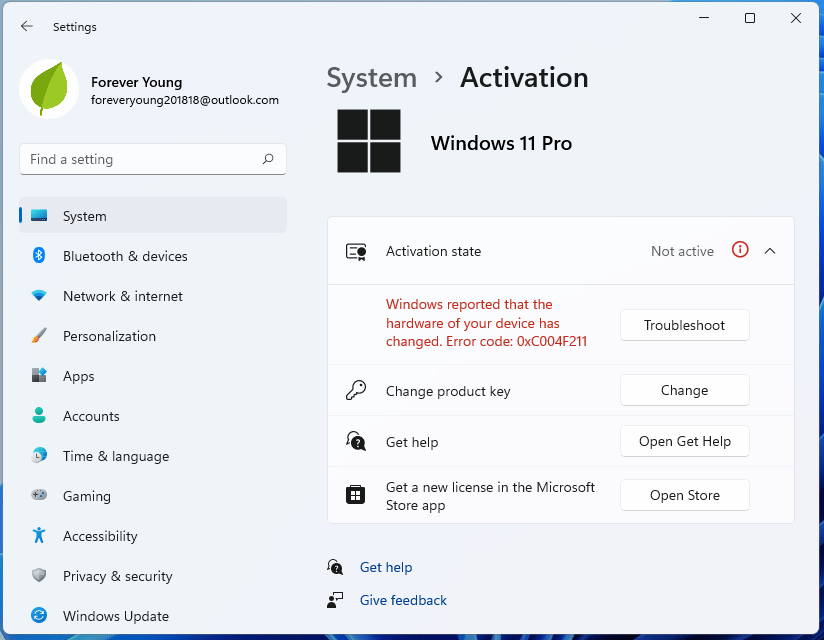824x640 pixels.
Task: Click the leaf profile avatar
Action: point(49,89)
